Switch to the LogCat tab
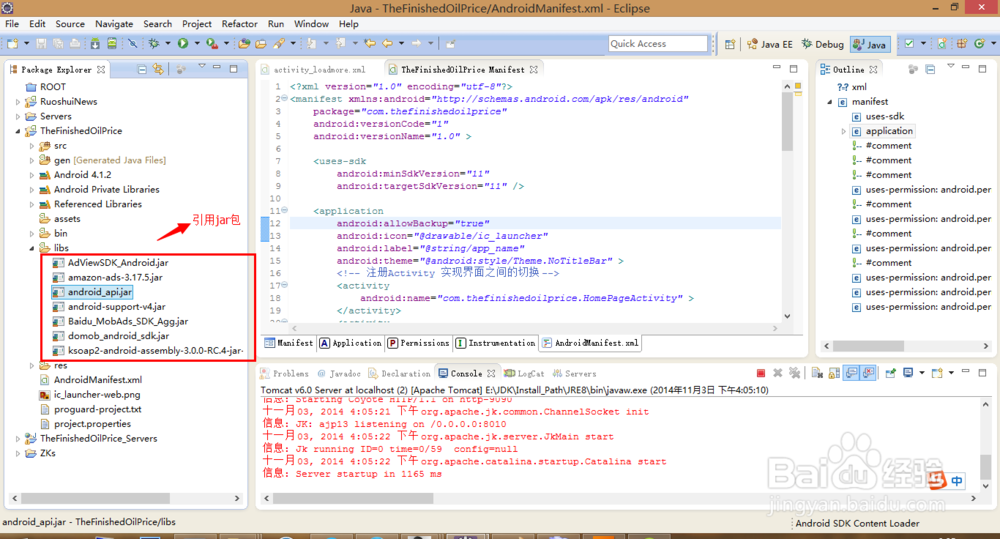 coord(524,374)
